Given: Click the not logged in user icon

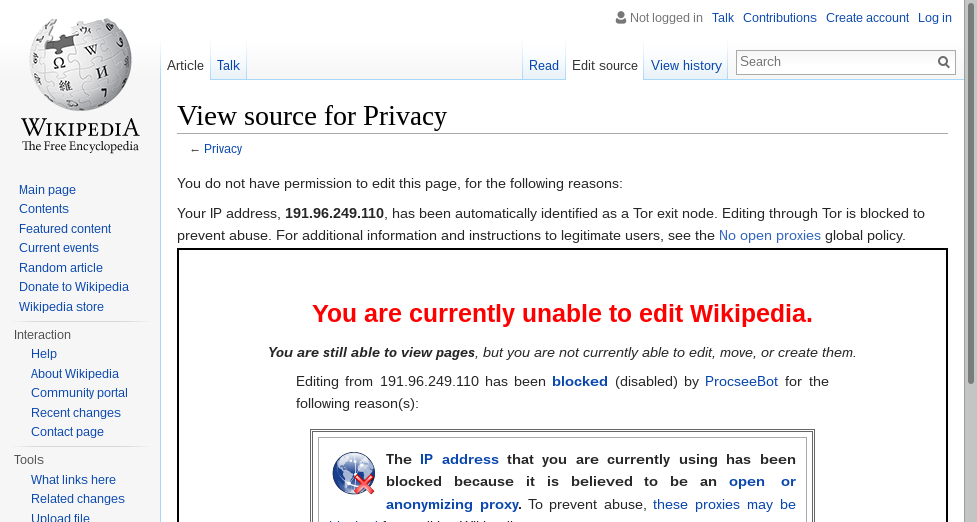Looking at the screenshot, I should [621, 17].
